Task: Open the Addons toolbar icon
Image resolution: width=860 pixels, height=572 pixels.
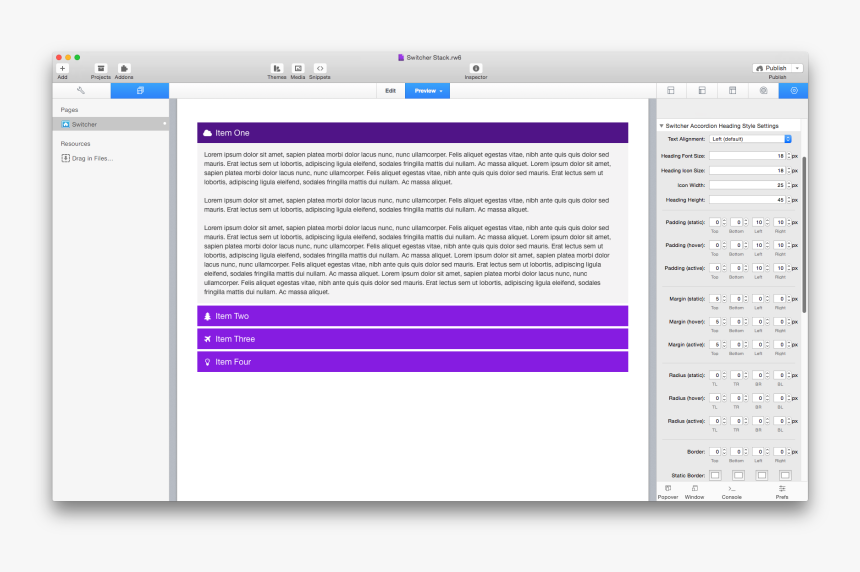Action: (x=124, y=69)
